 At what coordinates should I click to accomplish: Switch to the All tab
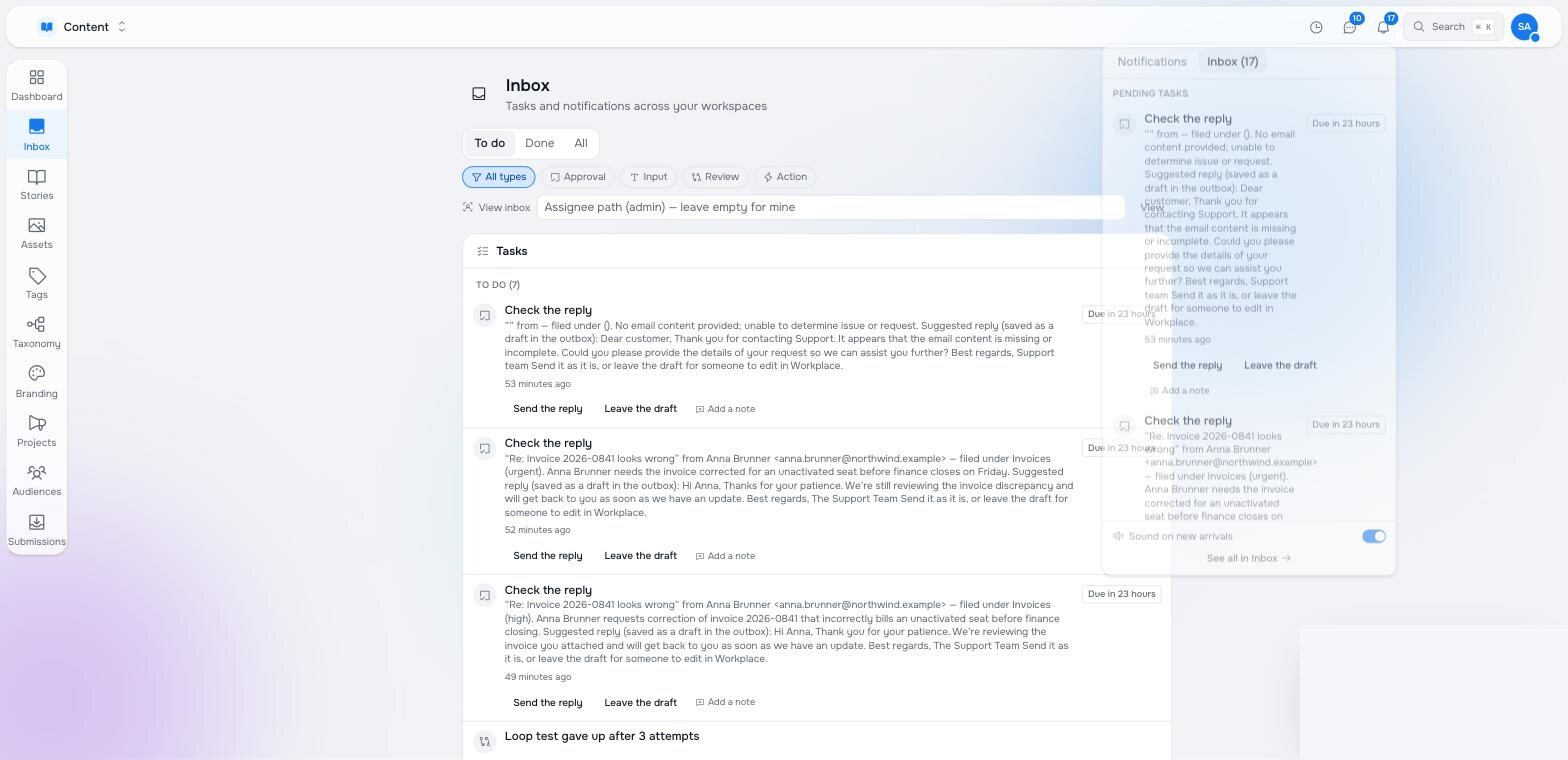(x=581, y=143)
